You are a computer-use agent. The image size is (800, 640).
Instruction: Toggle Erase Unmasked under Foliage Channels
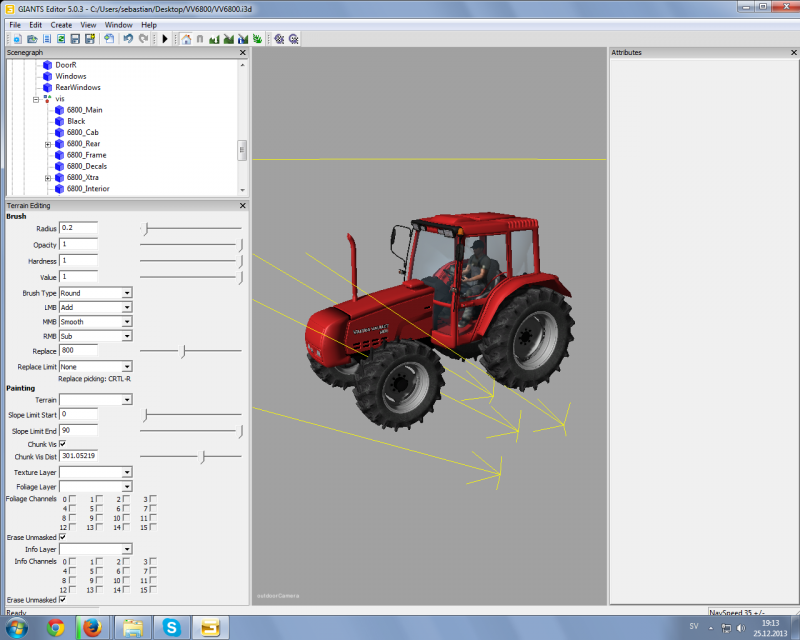click(x=63, y=537)
